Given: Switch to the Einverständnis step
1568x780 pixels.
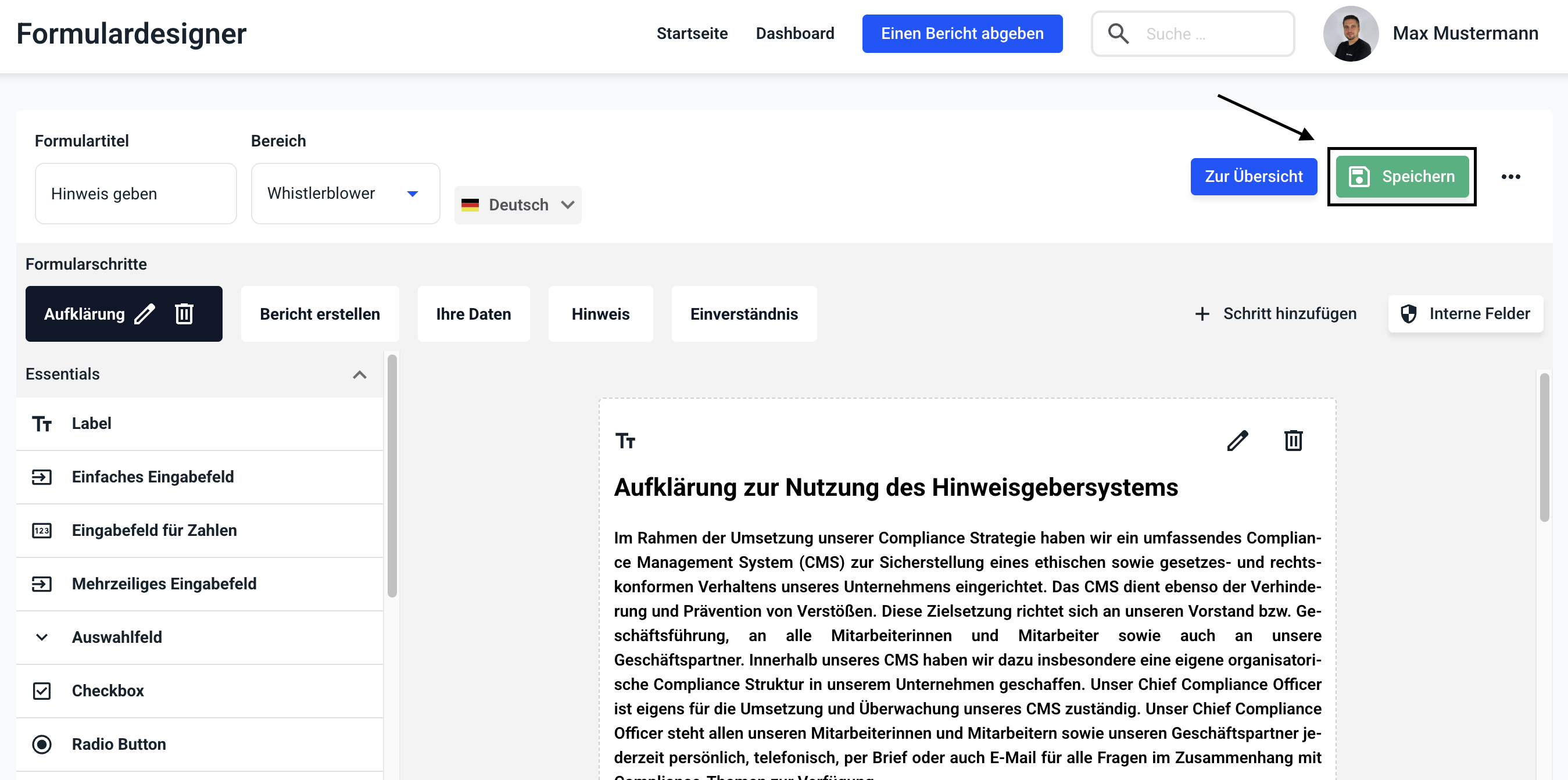Looking at the screenshot, I should coord(743,314).
